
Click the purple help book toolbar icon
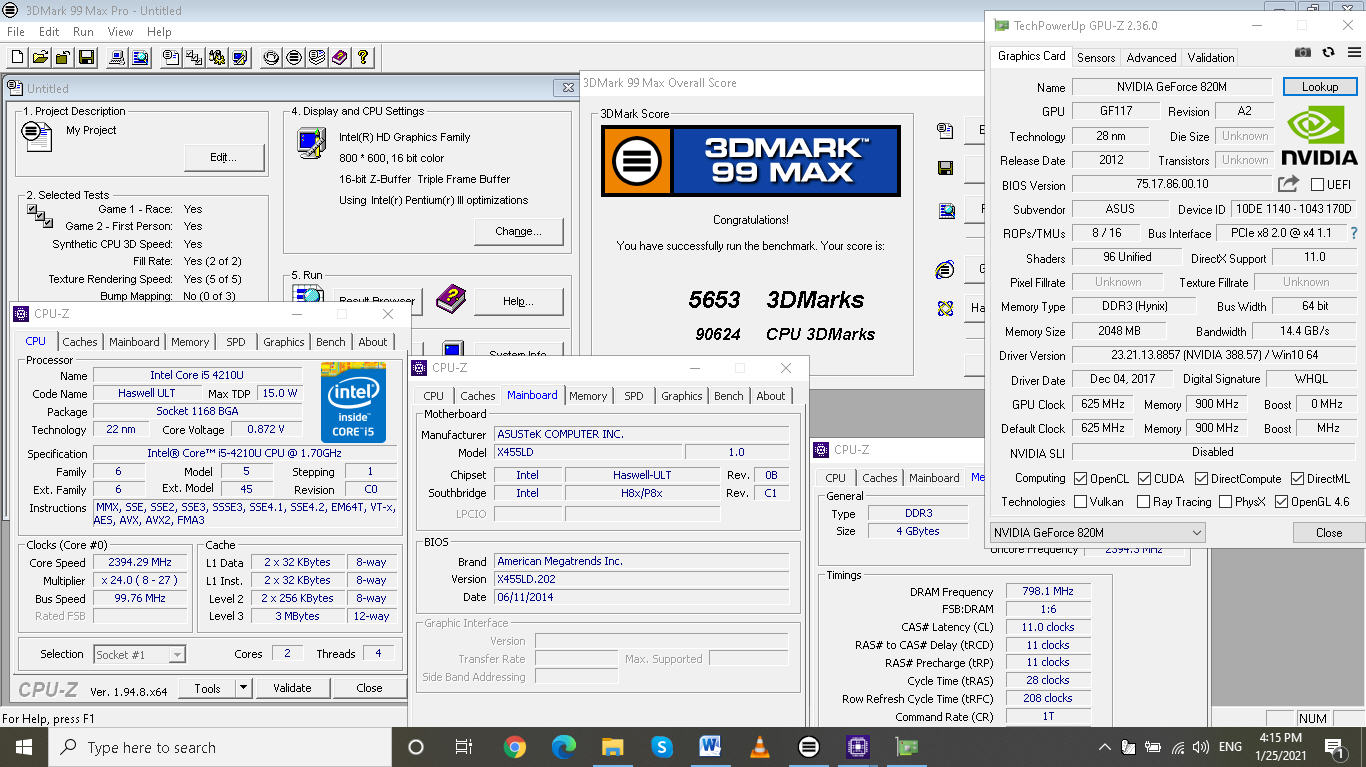pos(340,58)
